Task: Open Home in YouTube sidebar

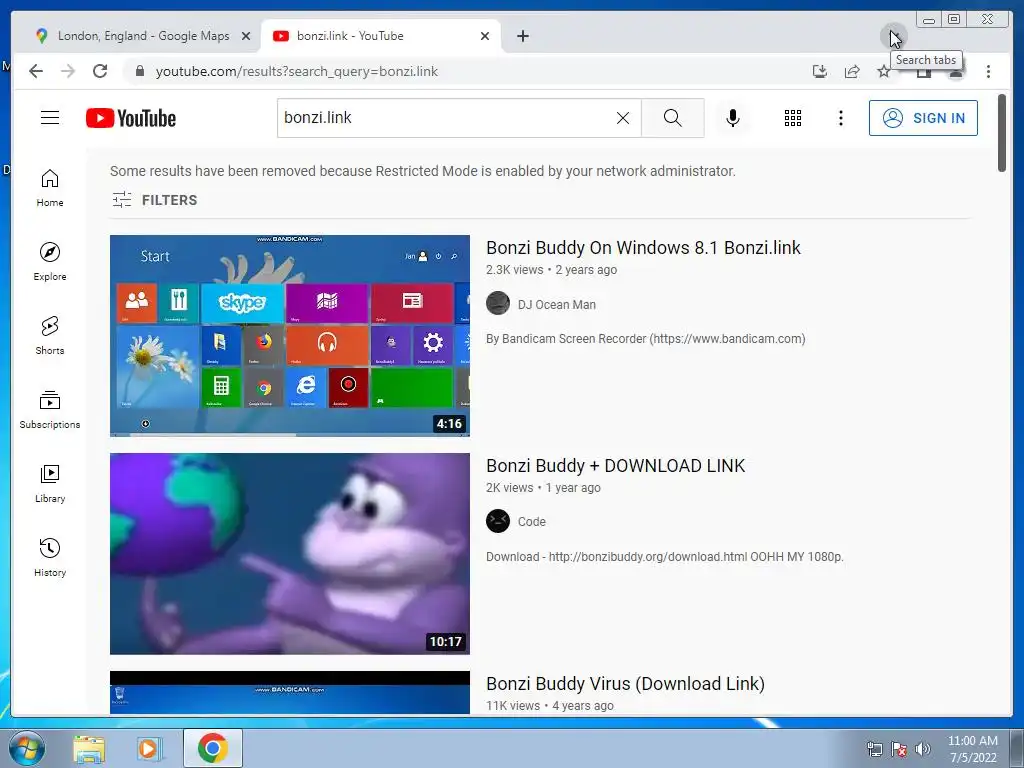Action: [50, 188]
